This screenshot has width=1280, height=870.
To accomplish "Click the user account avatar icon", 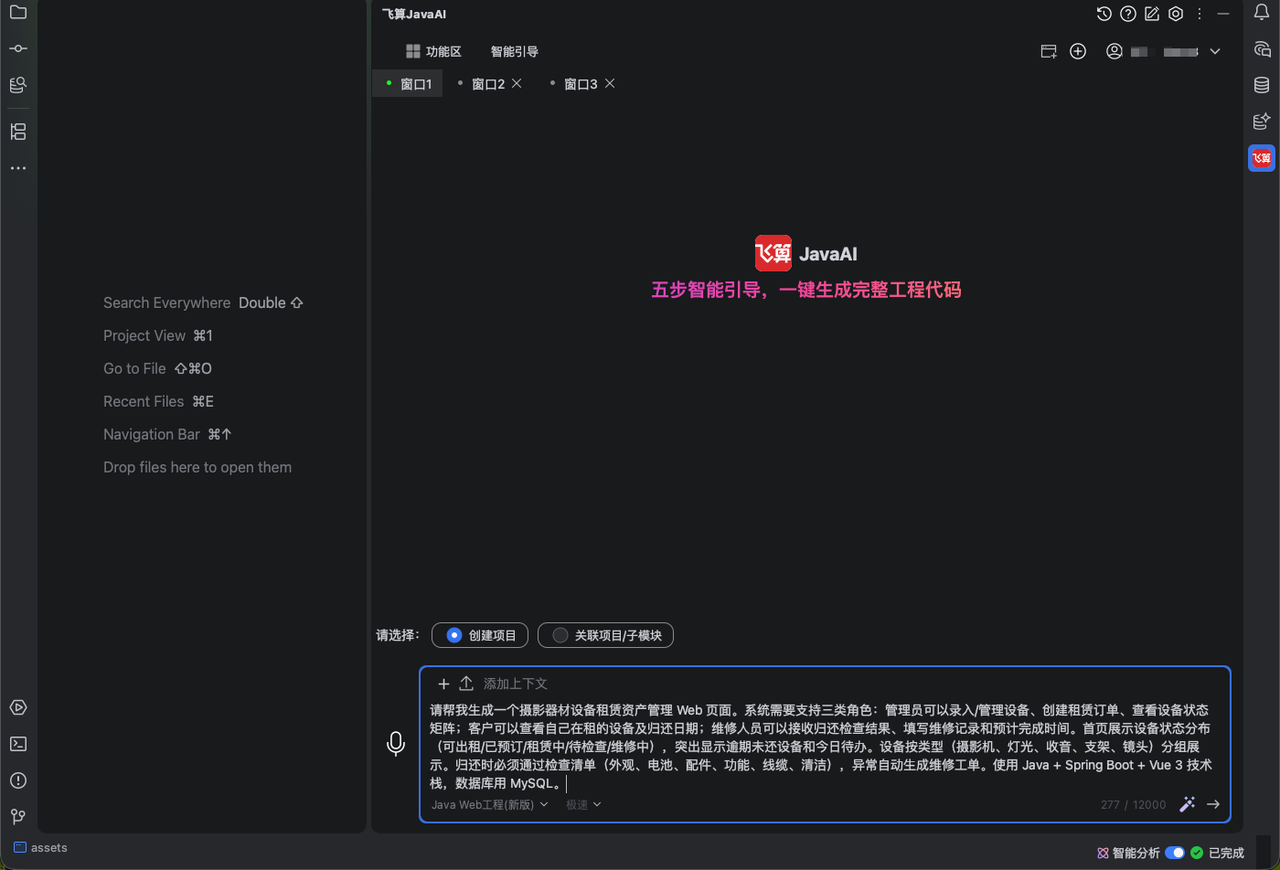I will point(1114,51).
